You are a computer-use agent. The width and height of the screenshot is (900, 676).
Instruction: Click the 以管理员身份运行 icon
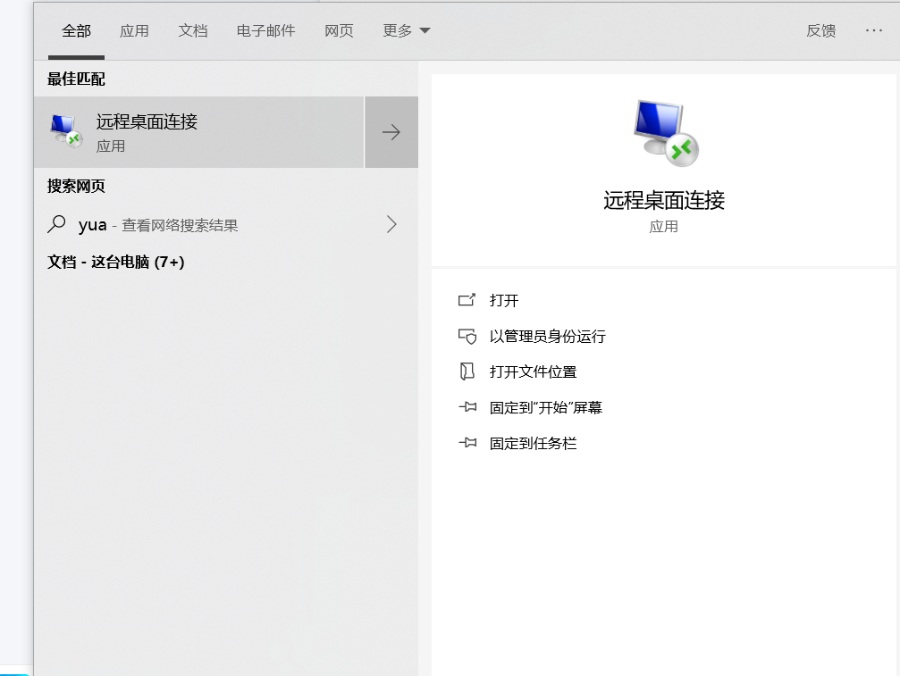coord(467,337)
